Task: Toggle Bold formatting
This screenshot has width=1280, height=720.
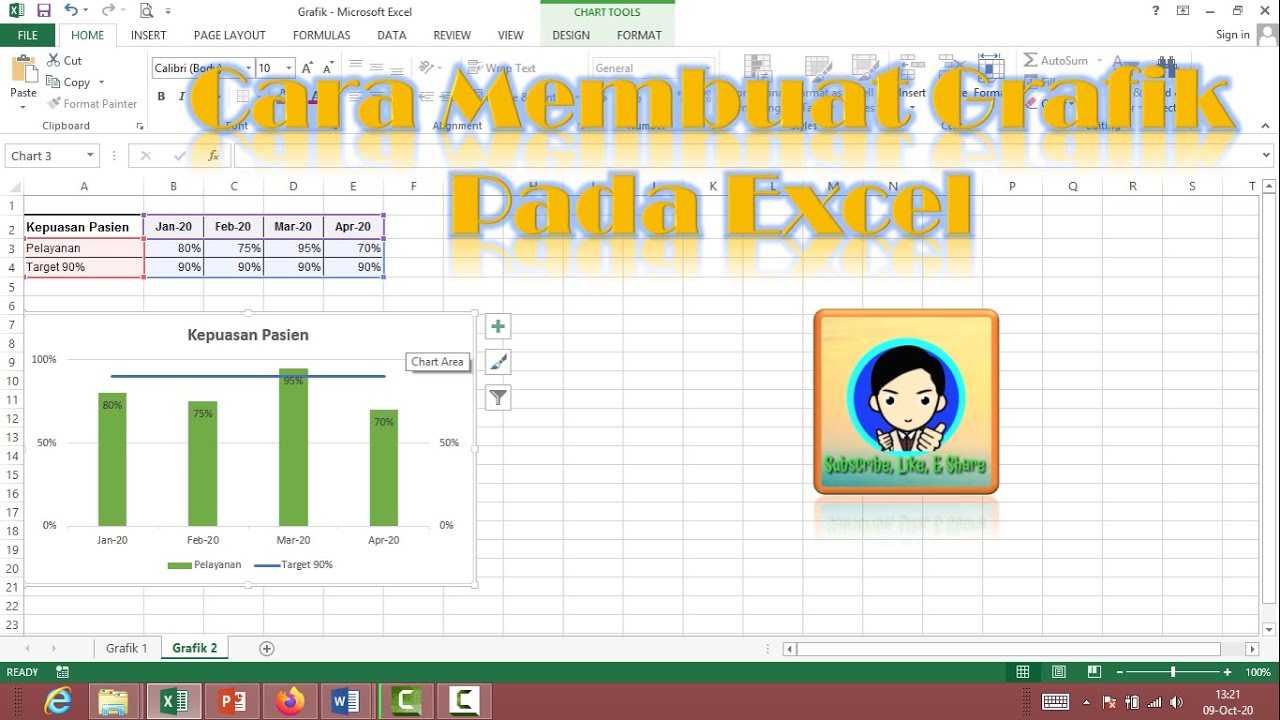Action: tap(161, 96)
